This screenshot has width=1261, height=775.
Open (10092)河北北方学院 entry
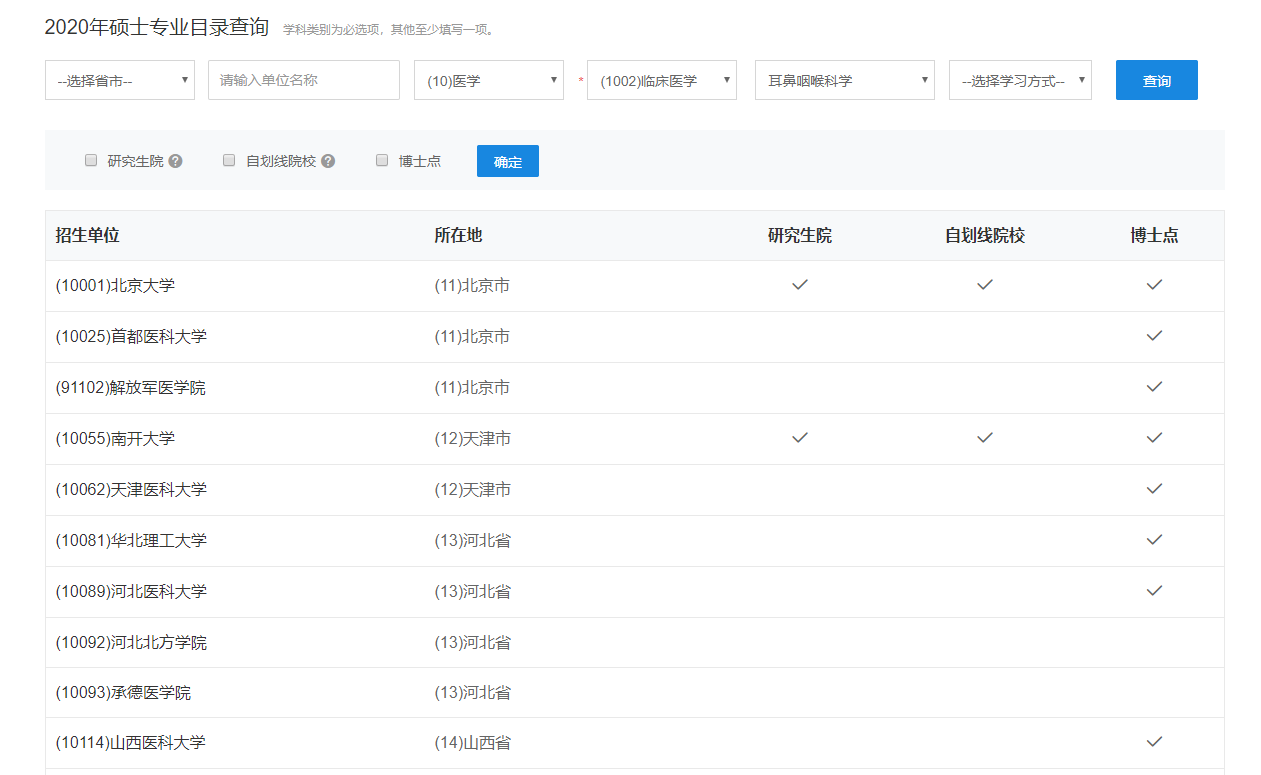coord(131,643)
